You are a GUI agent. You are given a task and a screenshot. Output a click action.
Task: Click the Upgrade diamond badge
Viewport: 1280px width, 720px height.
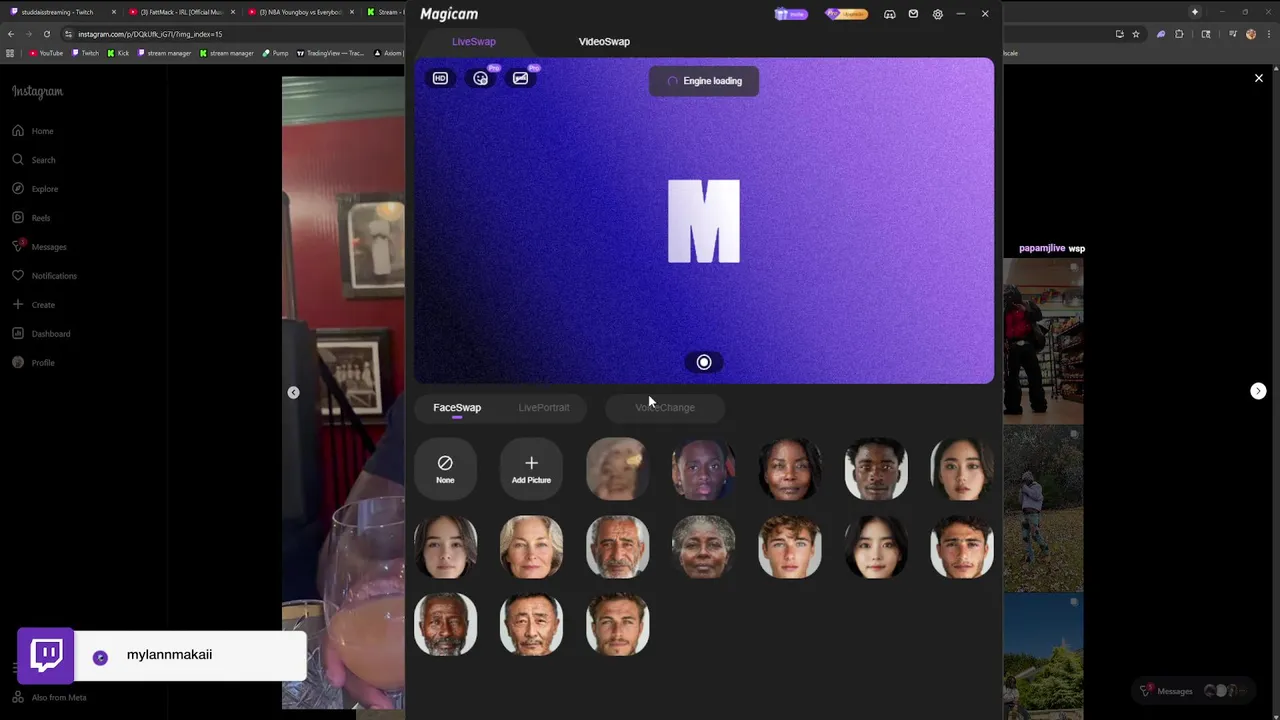pos(846,14)
